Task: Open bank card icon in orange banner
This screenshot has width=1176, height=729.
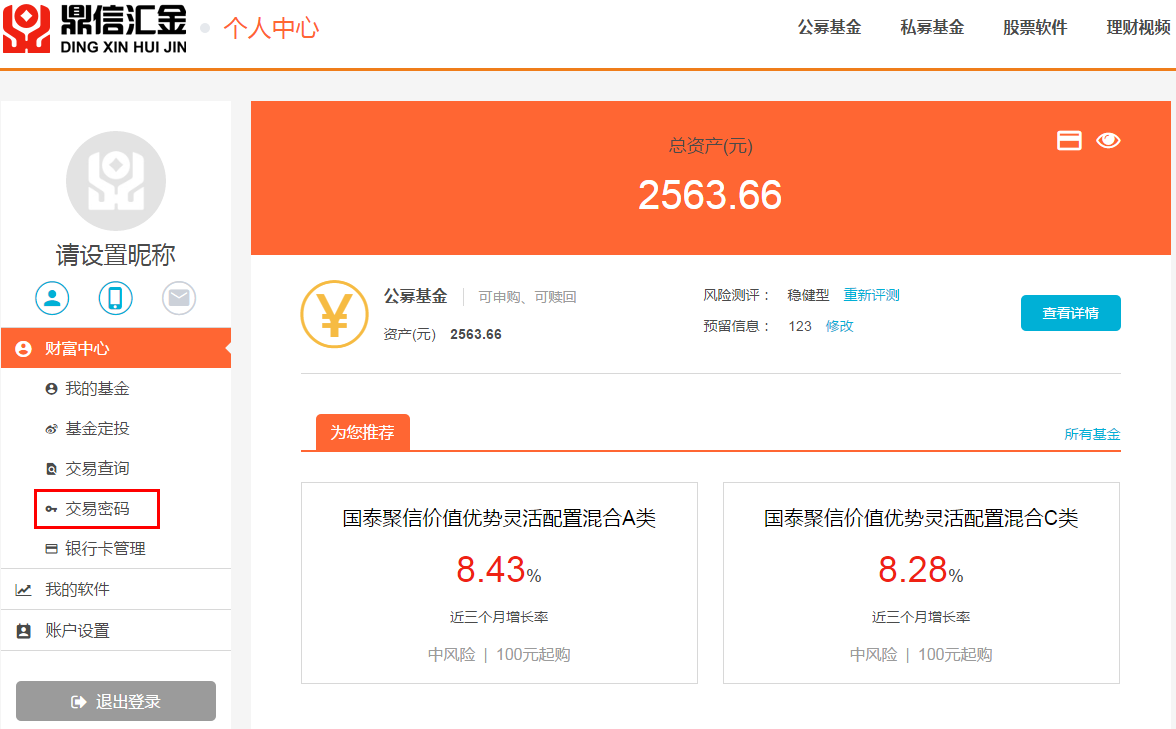Action: (1069, 141)
